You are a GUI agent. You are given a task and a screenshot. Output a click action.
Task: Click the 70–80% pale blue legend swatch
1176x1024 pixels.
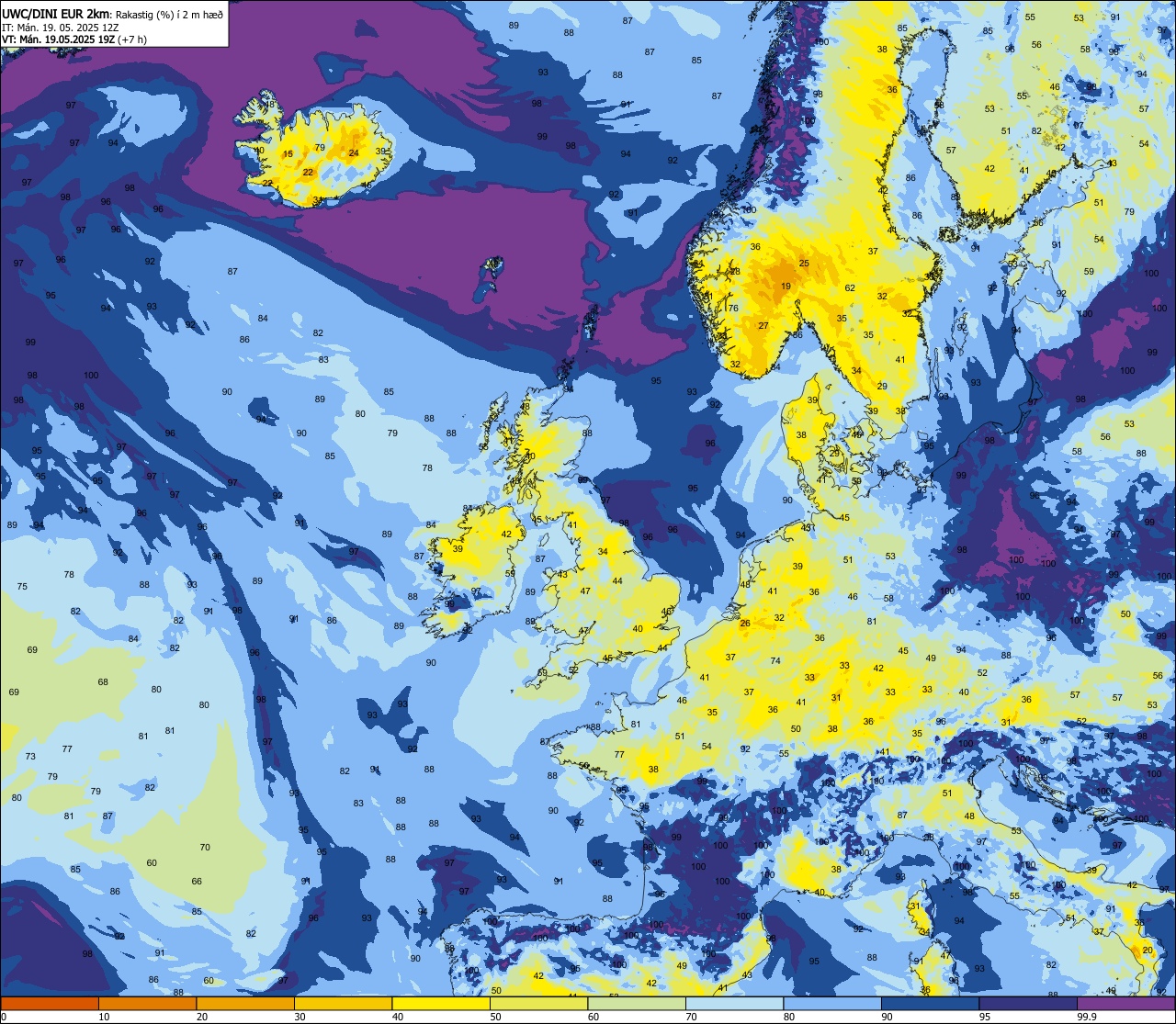pyautogui.click(x=734, y=1003)
